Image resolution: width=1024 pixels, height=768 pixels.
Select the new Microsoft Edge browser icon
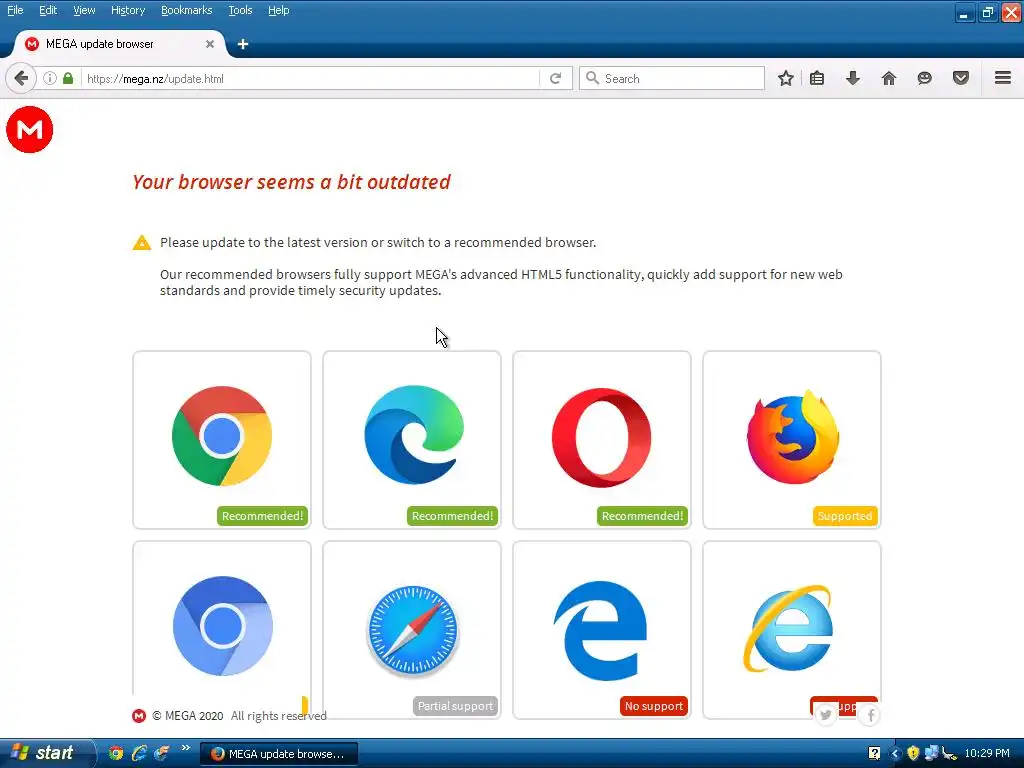[x=413, y=435]
